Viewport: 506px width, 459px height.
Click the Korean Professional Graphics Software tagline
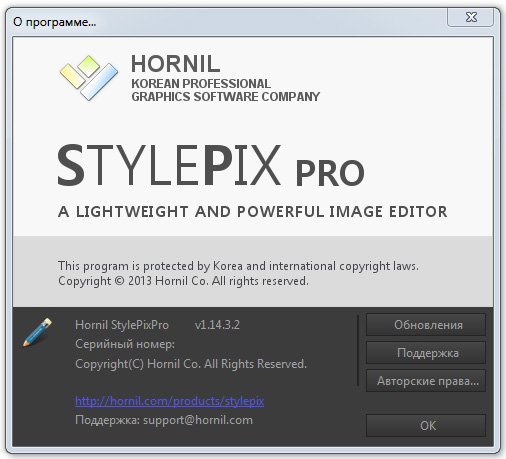click(226, 90)
